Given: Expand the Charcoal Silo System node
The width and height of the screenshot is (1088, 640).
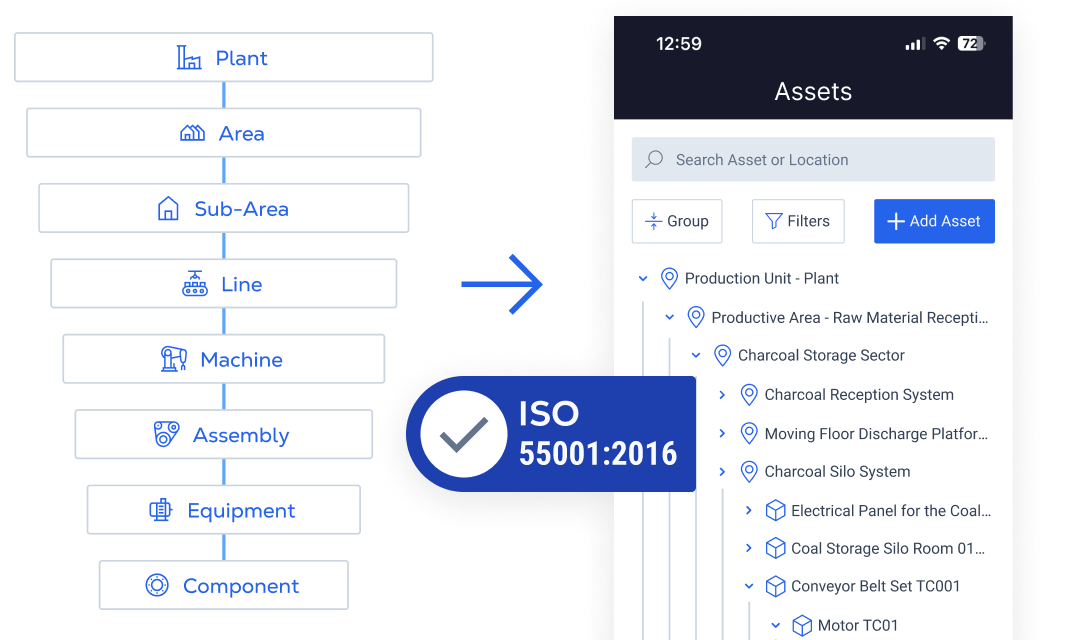Looking at the screenshot, I should click(722, 472).
